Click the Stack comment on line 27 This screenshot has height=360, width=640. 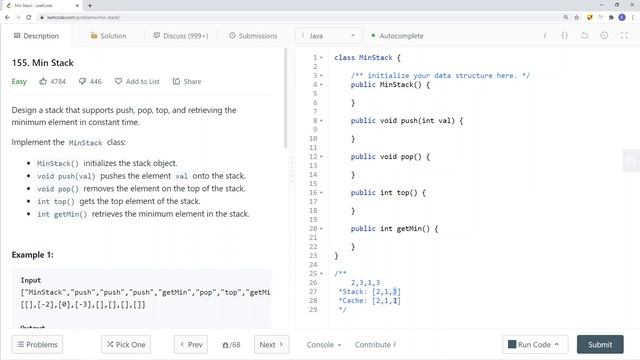point(369,291)
